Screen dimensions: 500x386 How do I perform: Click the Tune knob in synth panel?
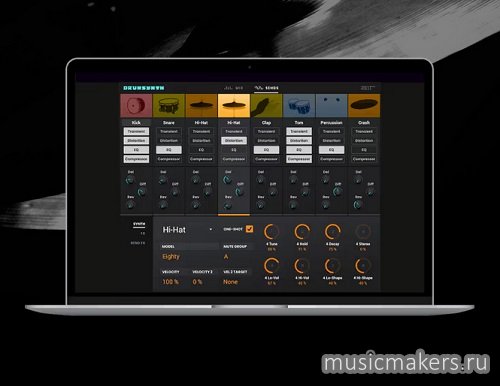(272, 232)
